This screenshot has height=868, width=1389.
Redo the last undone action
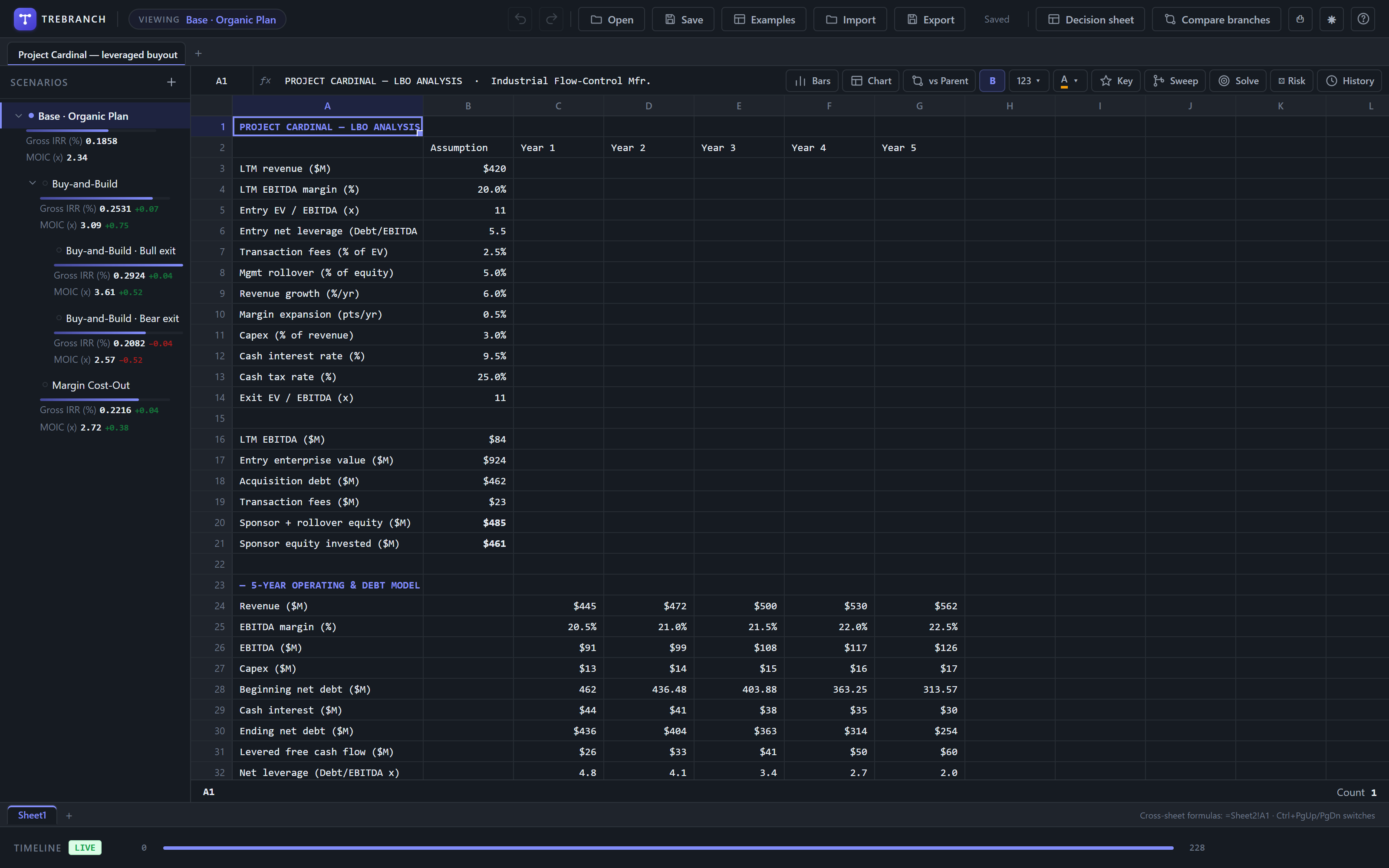551,19
